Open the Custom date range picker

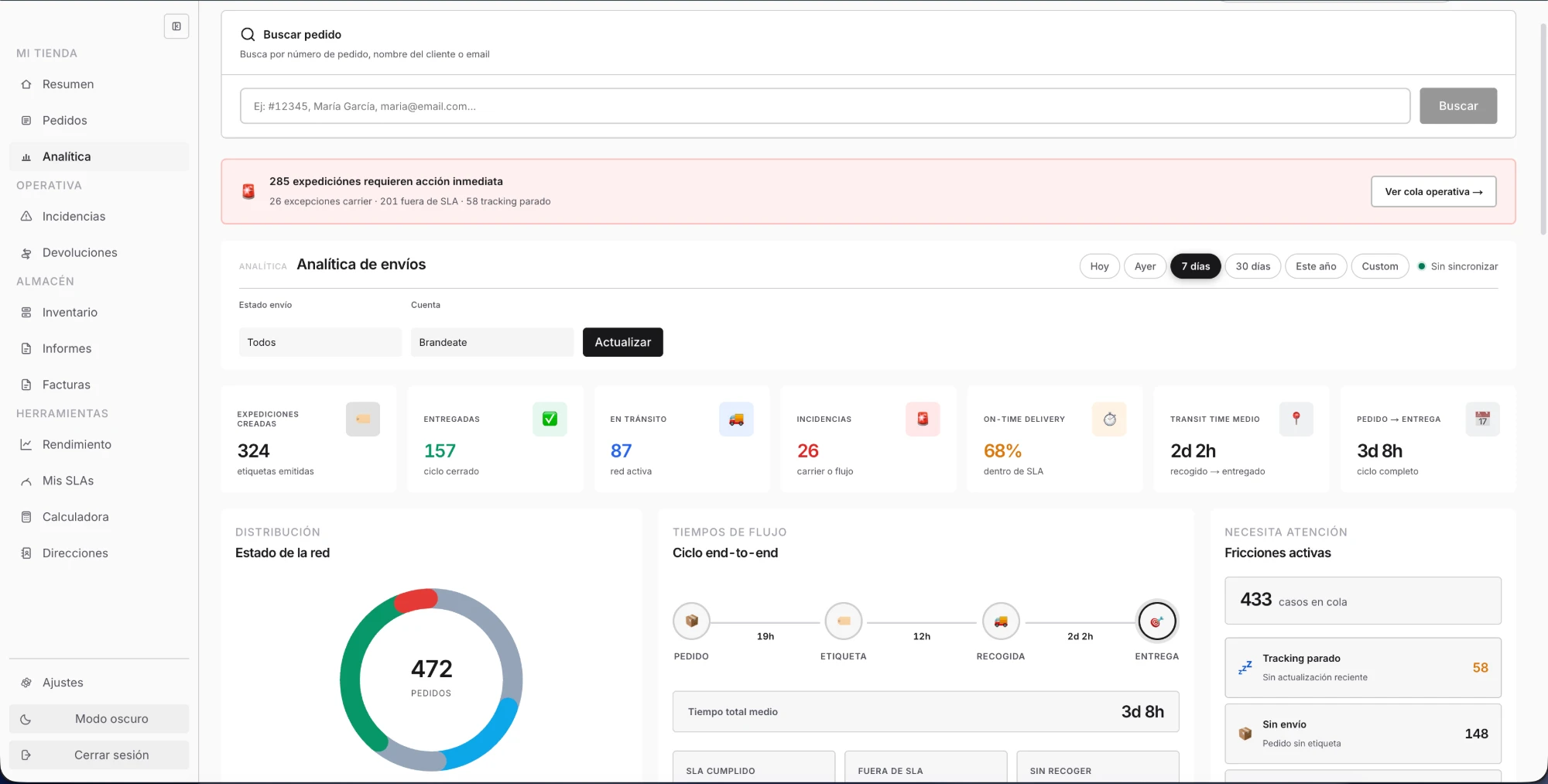1380,266
